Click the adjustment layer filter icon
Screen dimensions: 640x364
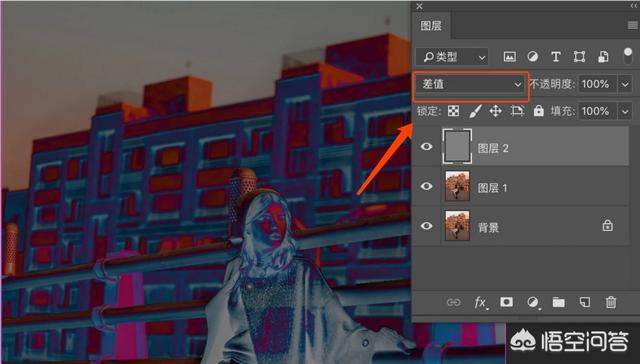pos(532,57)
